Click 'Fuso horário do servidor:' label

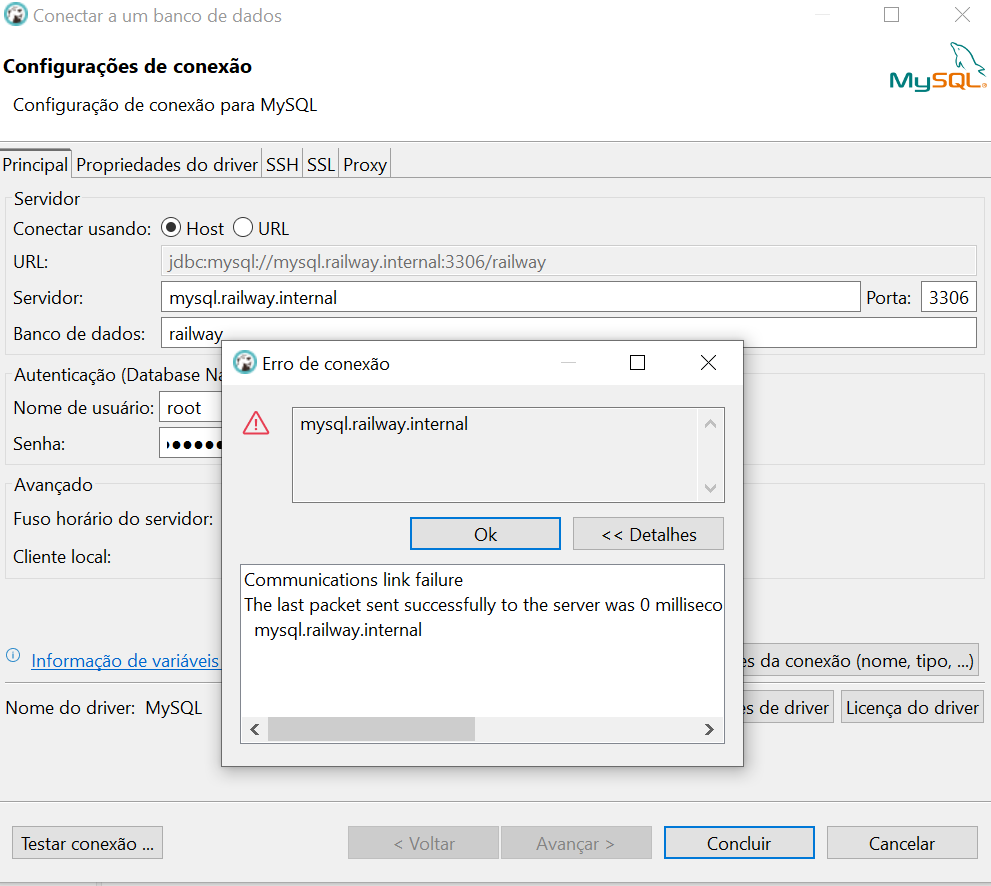(113, 519)
